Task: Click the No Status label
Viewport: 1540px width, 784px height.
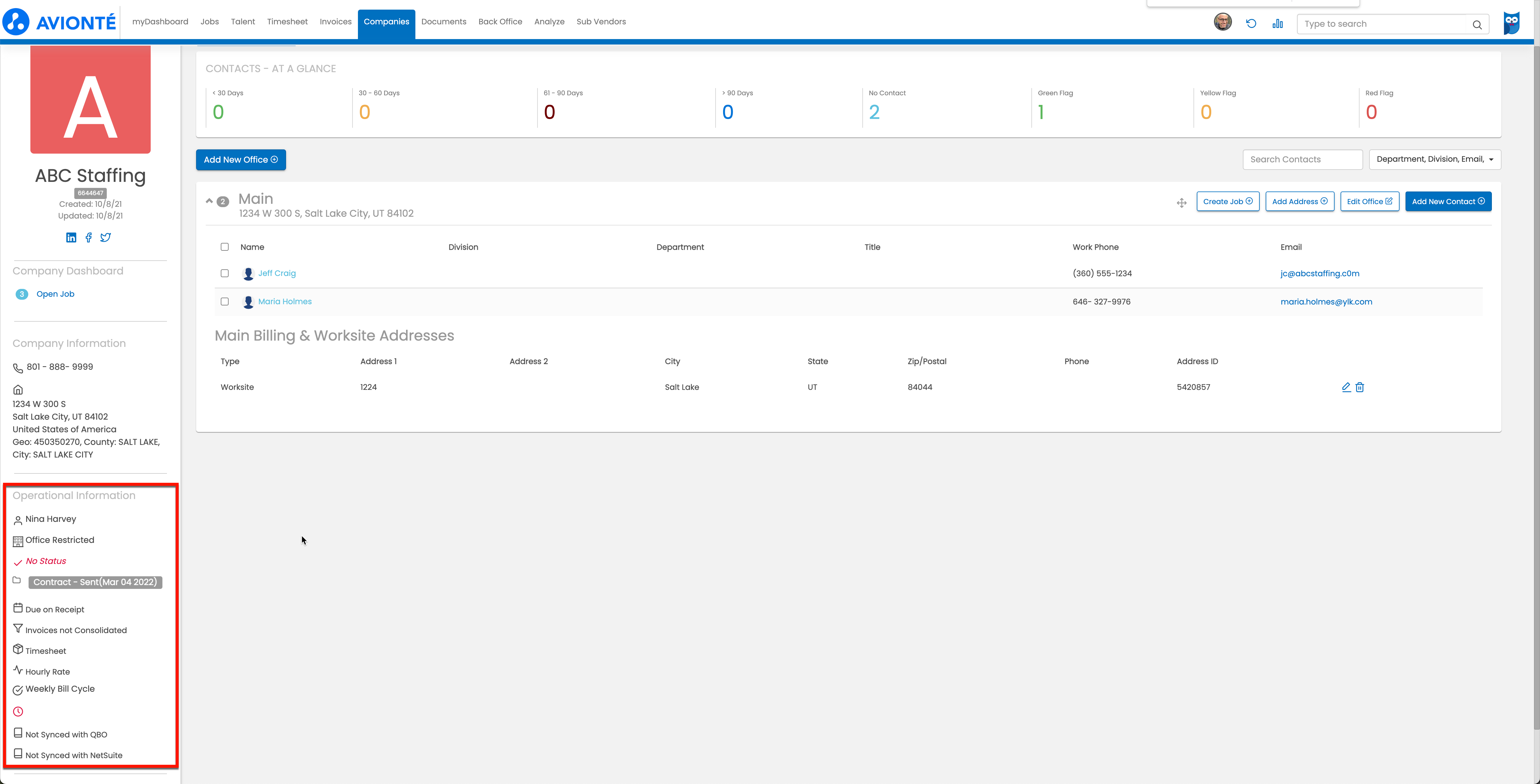Action: tap(46, 561)
